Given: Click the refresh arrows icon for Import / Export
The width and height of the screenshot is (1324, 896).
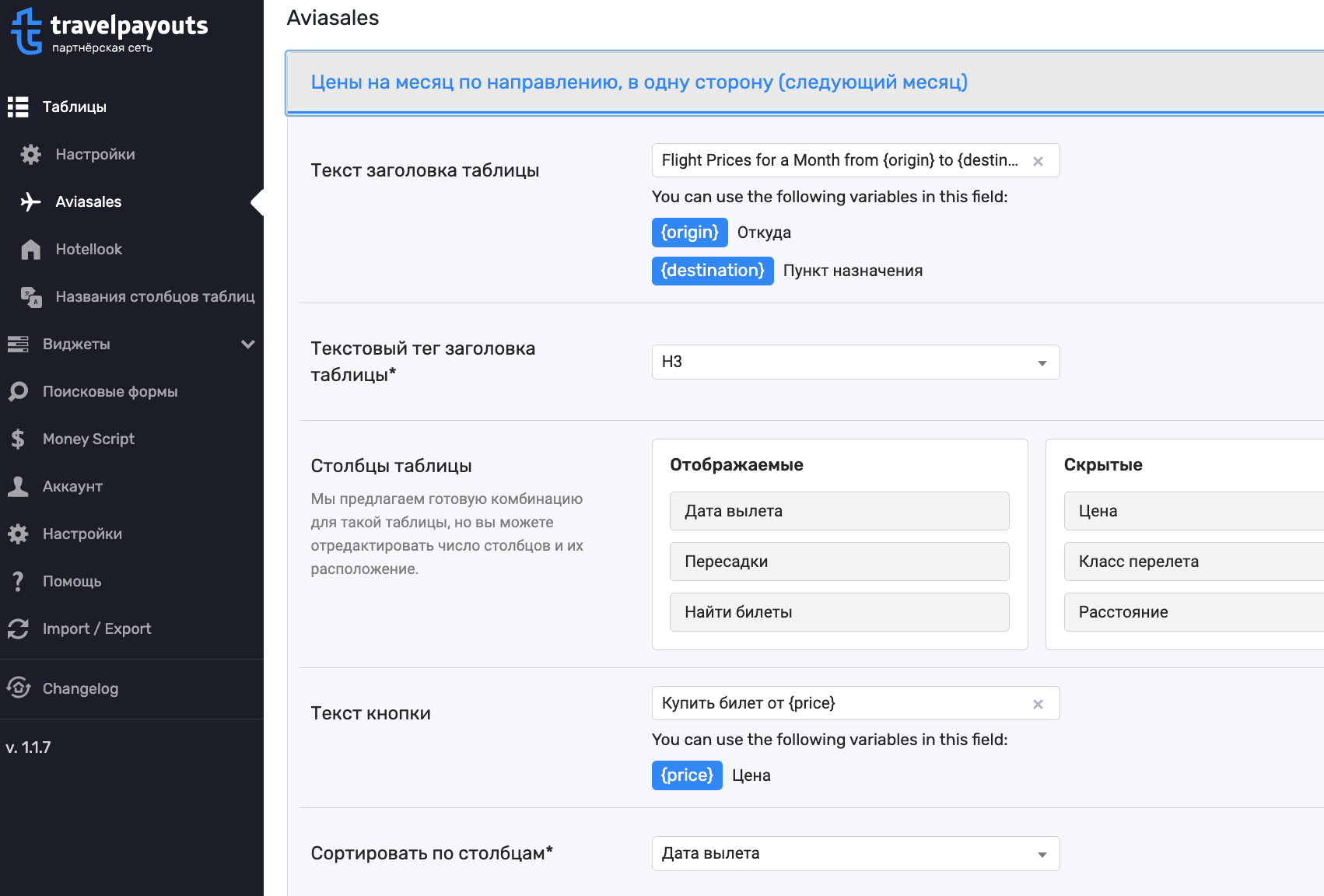Looking at the screenshot, I should coord(18,628).
